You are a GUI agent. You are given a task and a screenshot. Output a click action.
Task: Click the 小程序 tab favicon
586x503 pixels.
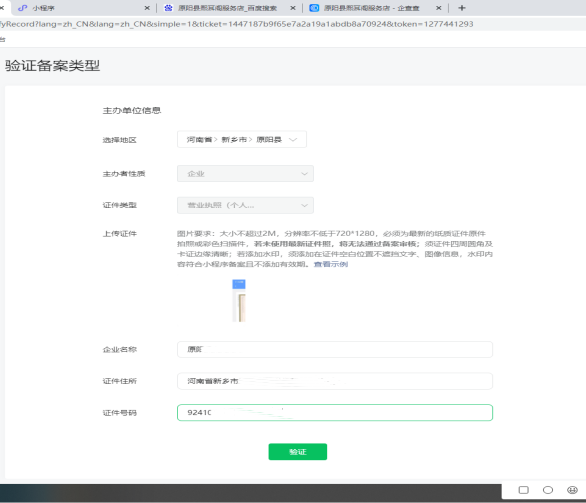(x=23, y=8)
